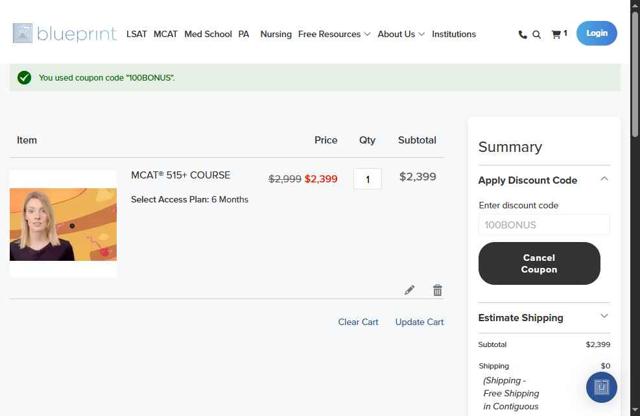Edit the MCAT course item with pencil icon

(x=409, y=290)
